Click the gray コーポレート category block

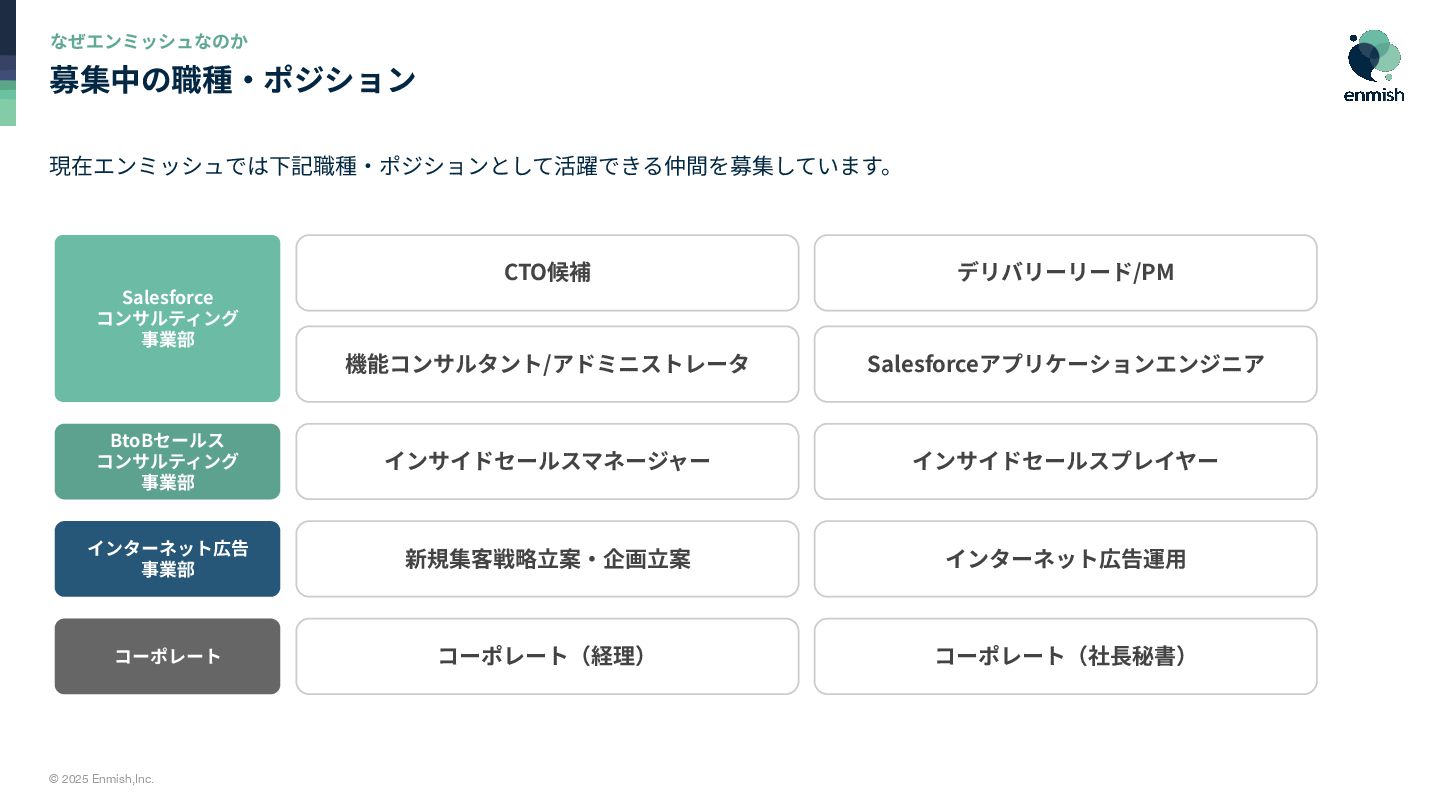[167, 656]
